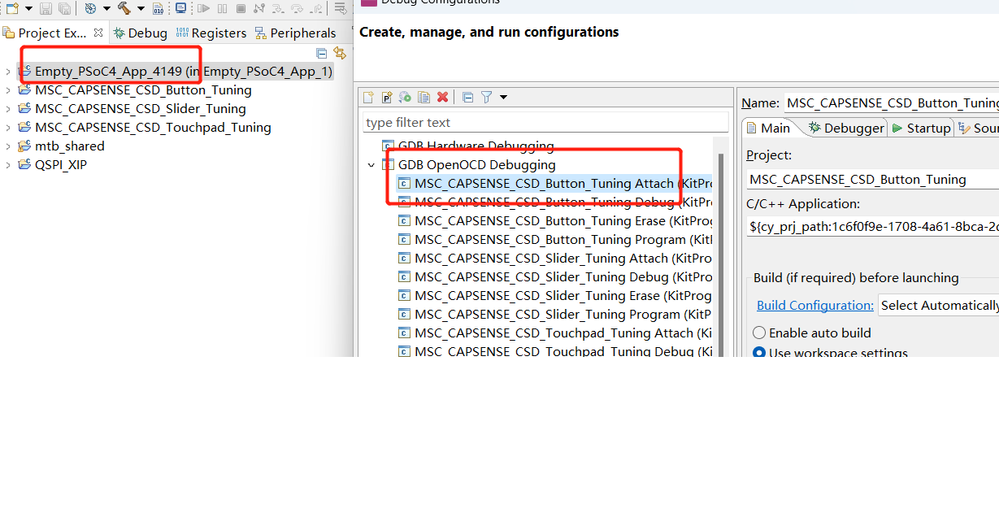Click New launch configuration icon
Image resolution: width=999 pixels, height=509 pixels.
(368, 97)
